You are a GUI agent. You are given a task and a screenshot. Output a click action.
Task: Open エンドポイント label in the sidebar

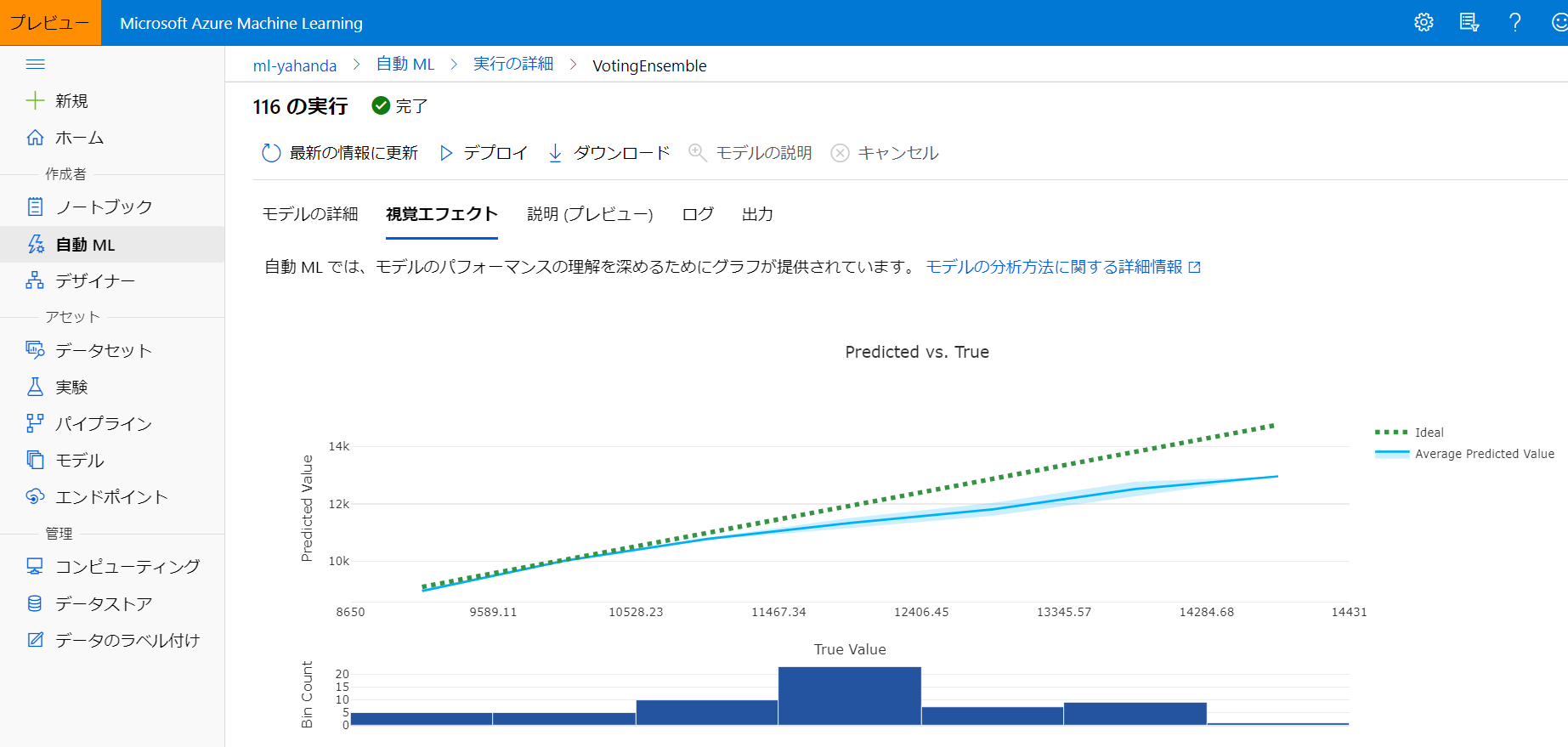(111, 496)
